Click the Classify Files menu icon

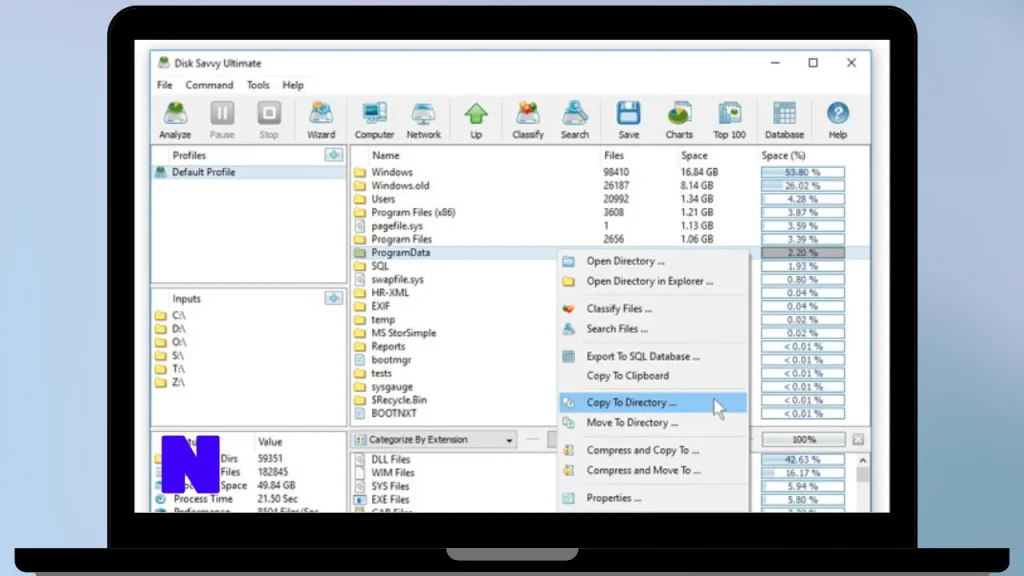(x=569, y=309)
